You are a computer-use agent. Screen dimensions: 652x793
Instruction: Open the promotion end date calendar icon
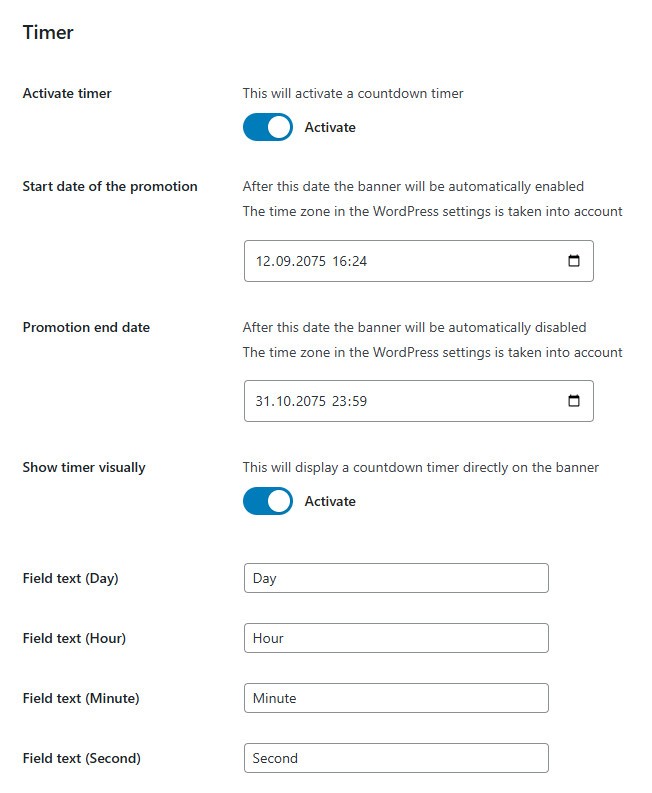[x=574, y=401]
